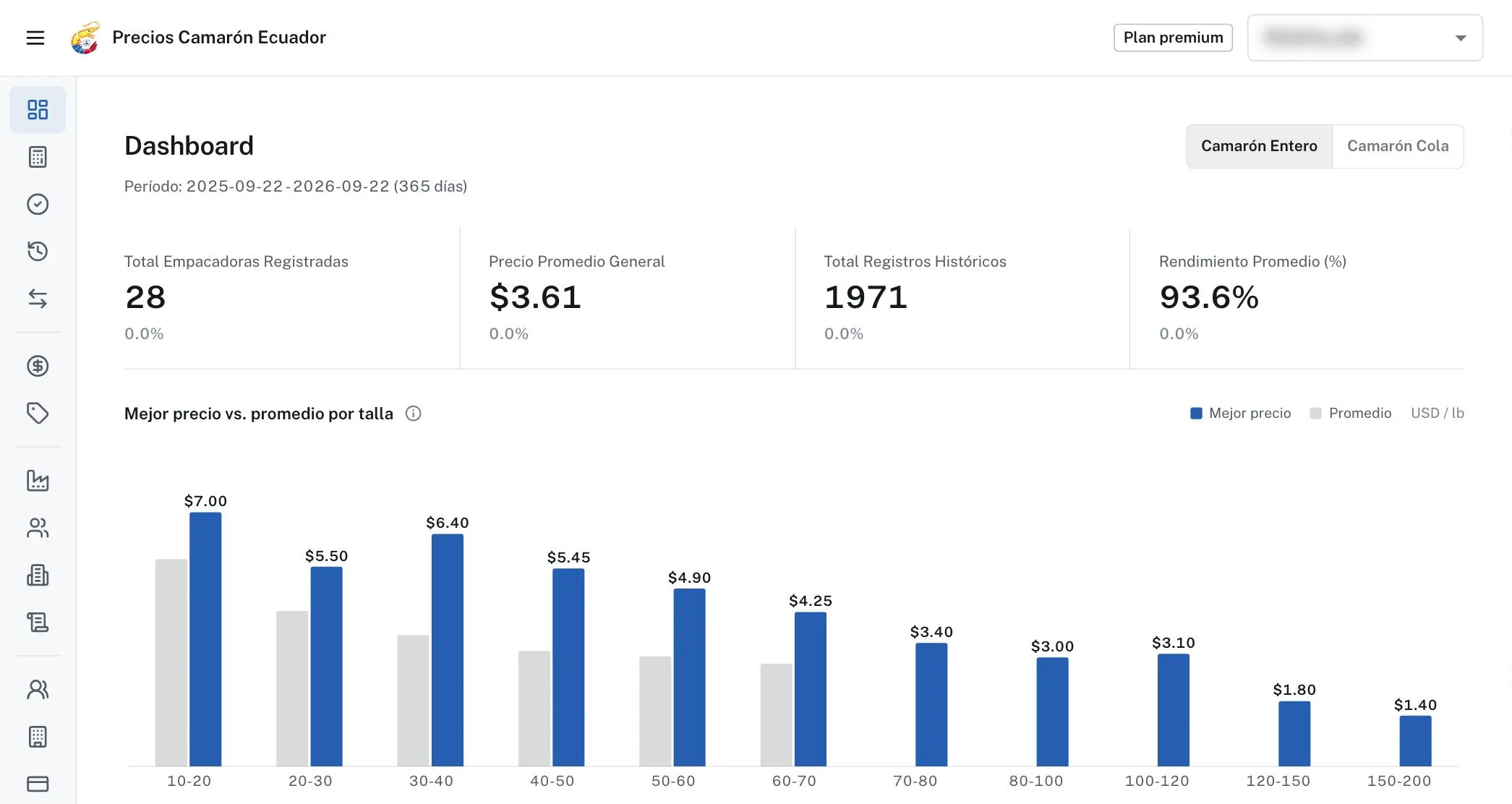The image size is (1512, 804).
Task: Click the swap arrows sidebar icon
Action: (x=38, y=299)
